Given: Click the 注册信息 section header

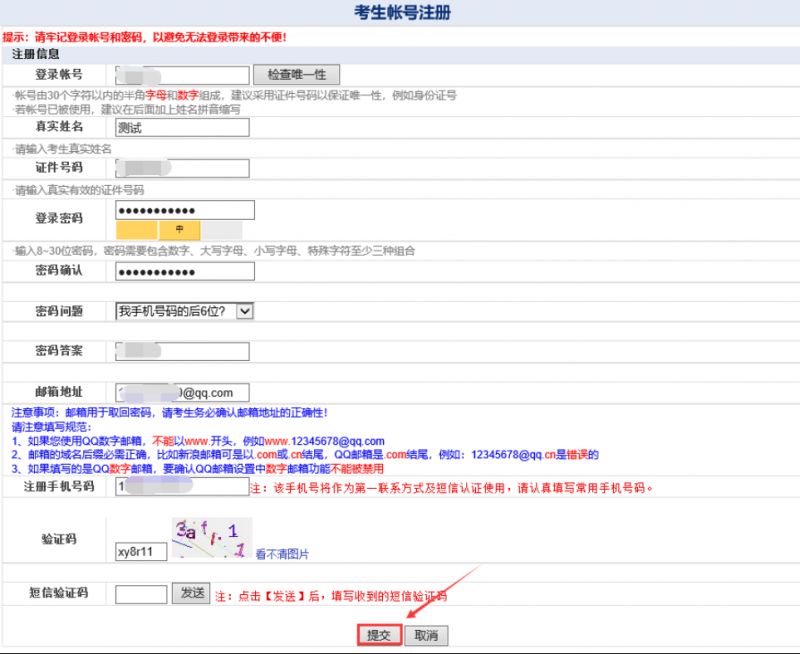Looking at the screenshot, I should [x=36, y=54].
